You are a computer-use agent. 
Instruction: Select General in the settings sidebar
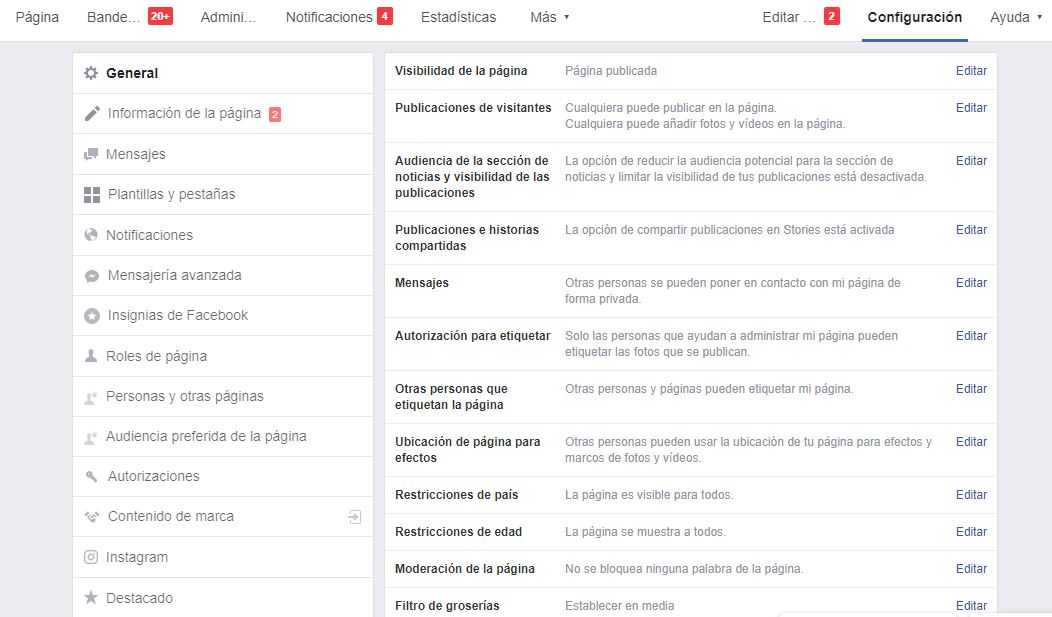click(x=223, y=73)
